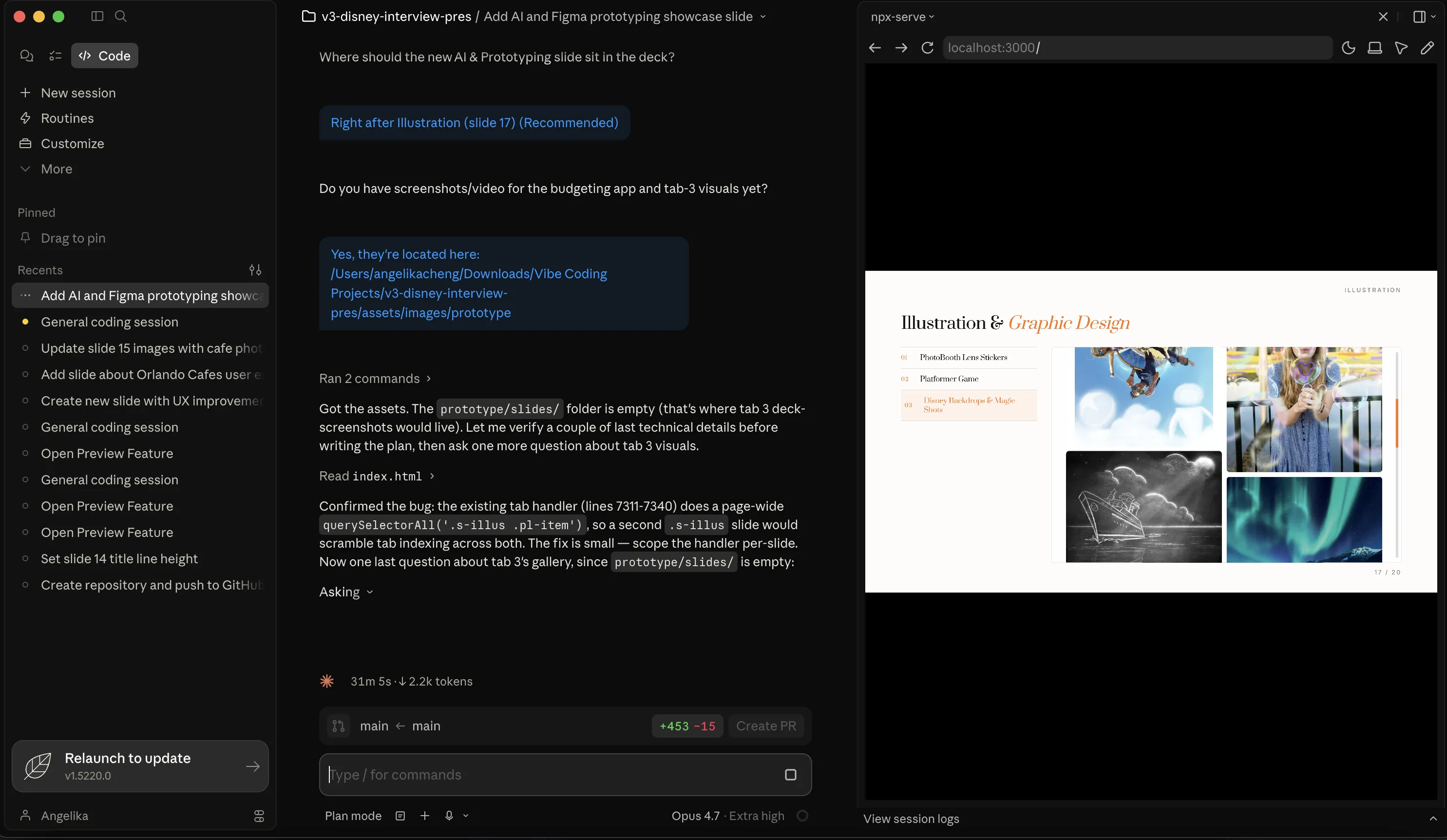Click the microphone voice input icon
The width and height of the screenshot is (1447, 840).
tap(449, 815)
